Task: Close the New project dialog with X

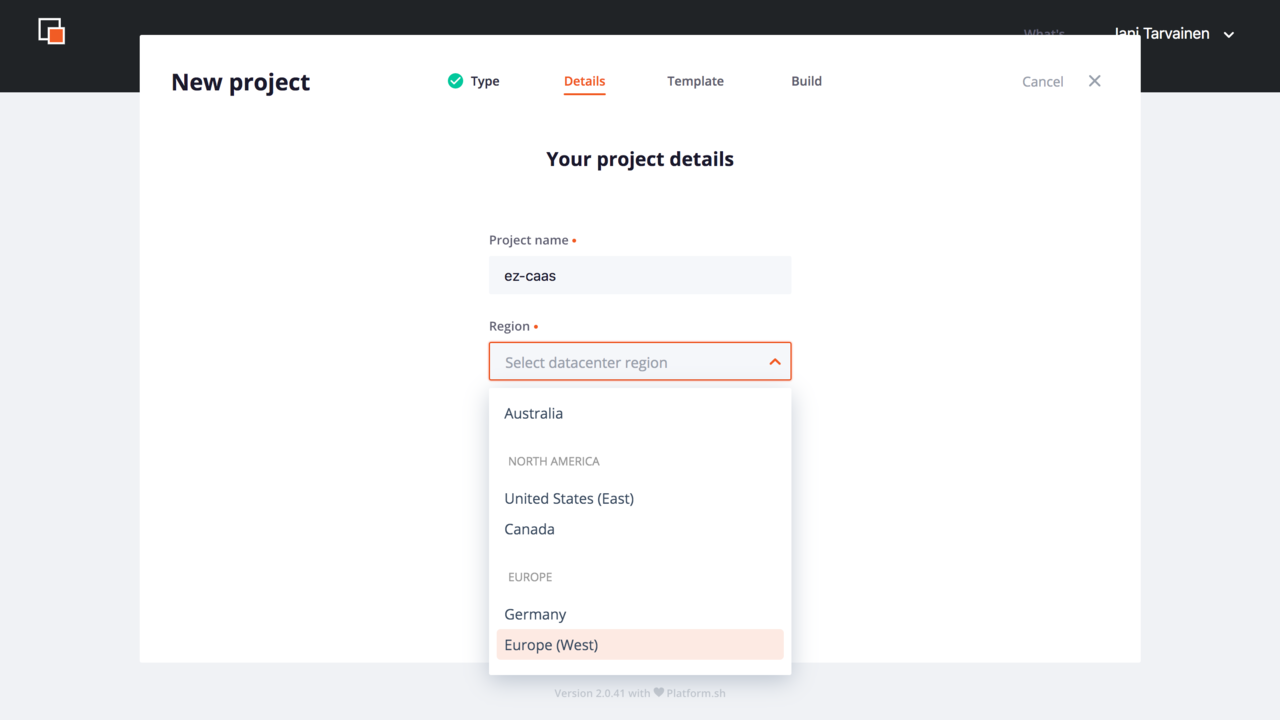Action: click(x=1094, y=81)
